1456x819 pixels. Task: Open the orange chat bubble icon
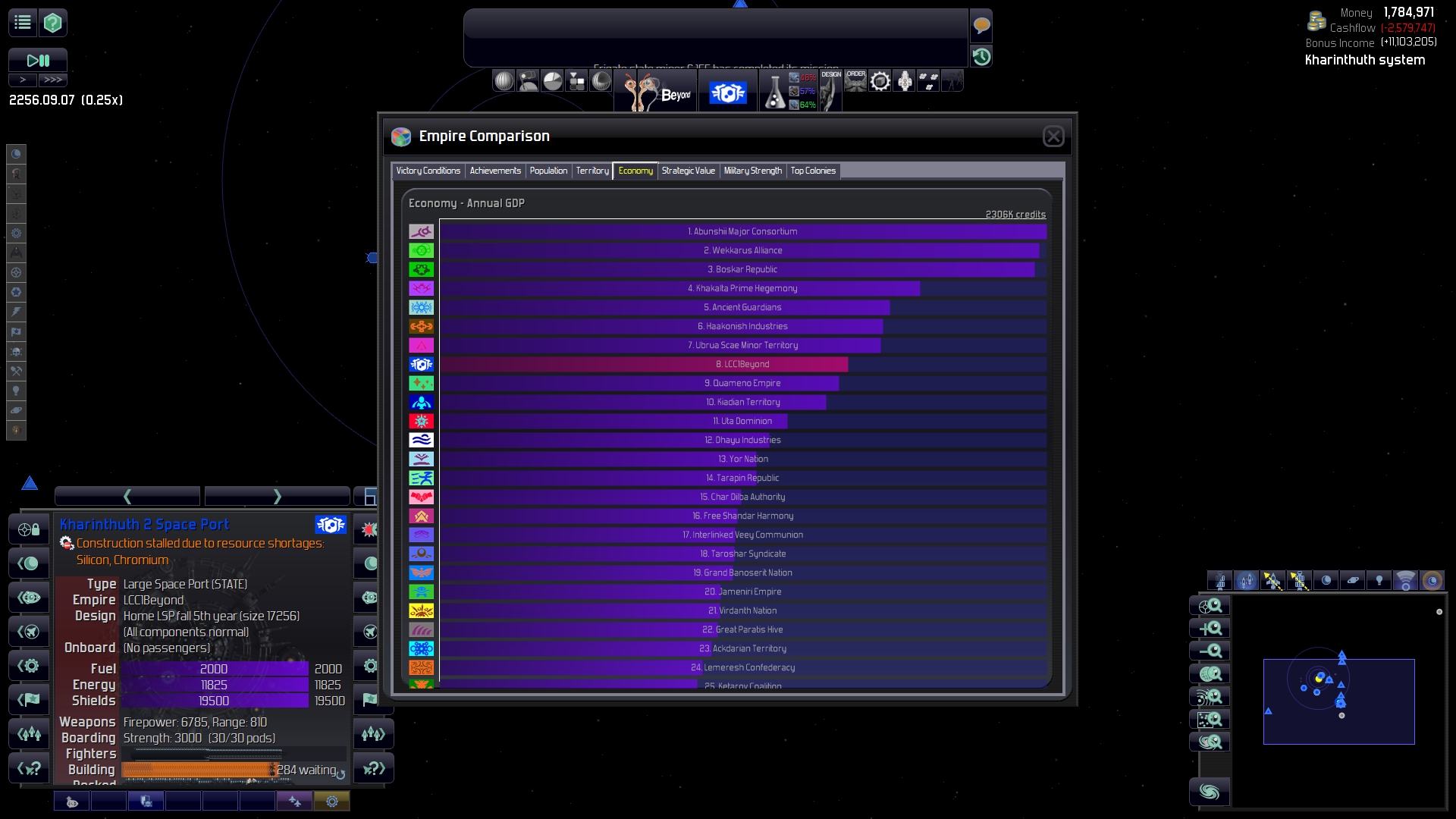(x=981, y=26)
